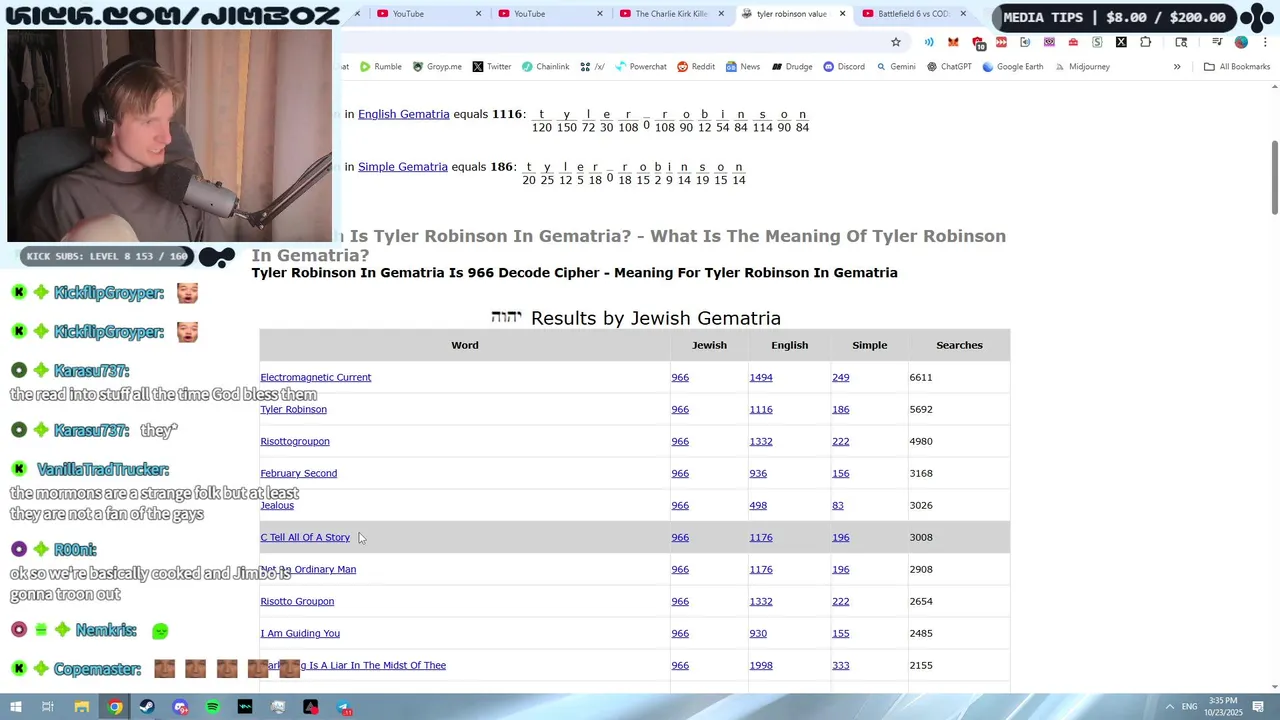Screen dimensions: 1280x720
Task: Open the /x/ bookmark
Action: (593, 67)
